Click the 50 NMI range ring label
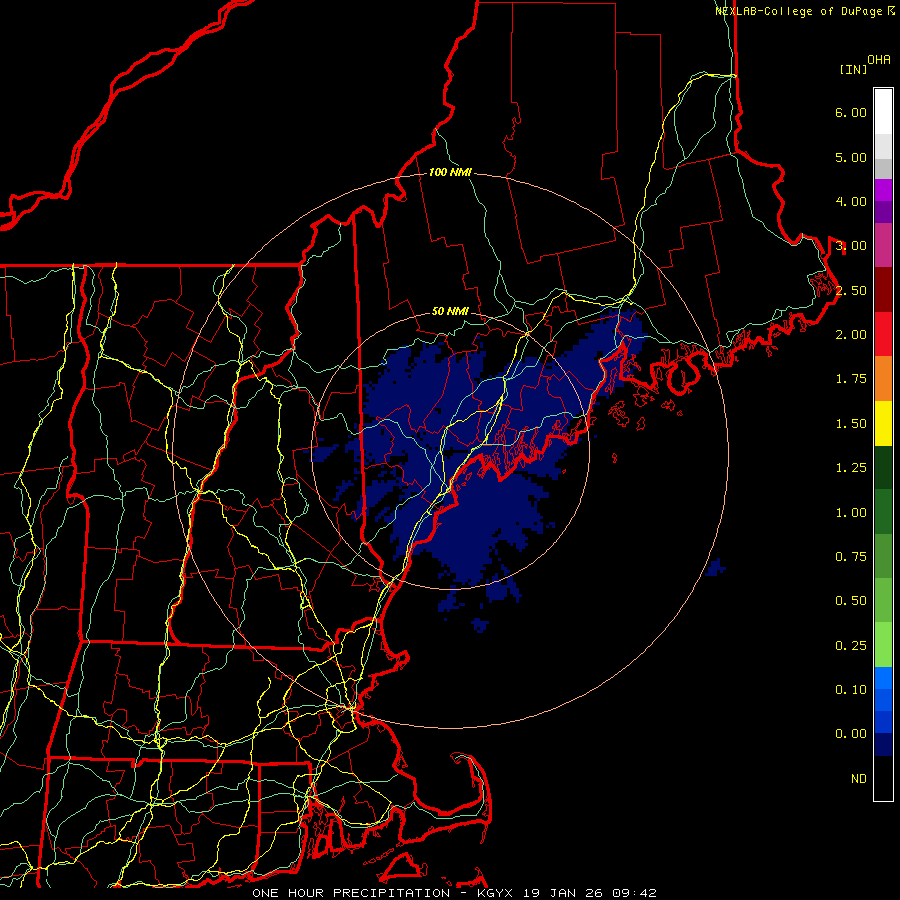 point(450,311)
